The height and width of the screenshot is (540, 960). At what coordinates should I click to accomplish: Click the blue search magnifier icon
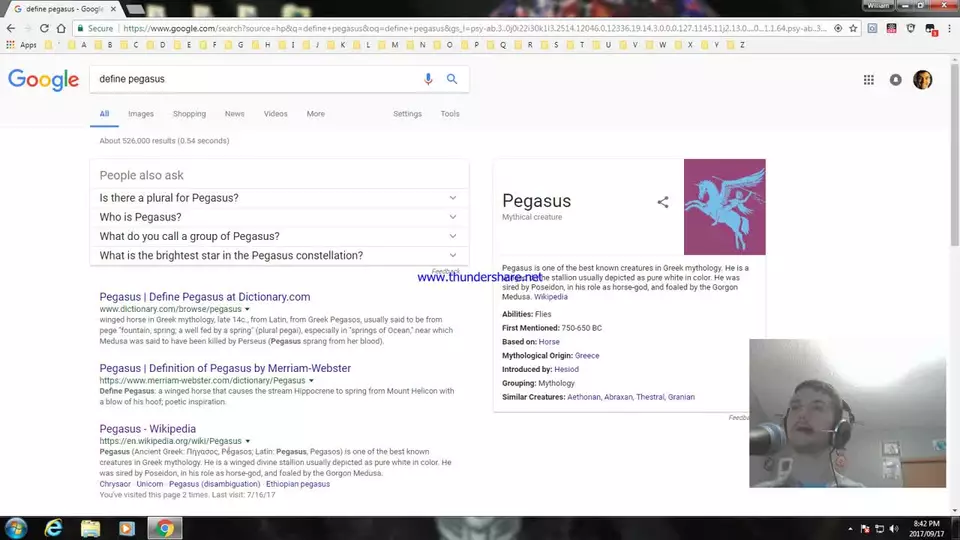452,79
